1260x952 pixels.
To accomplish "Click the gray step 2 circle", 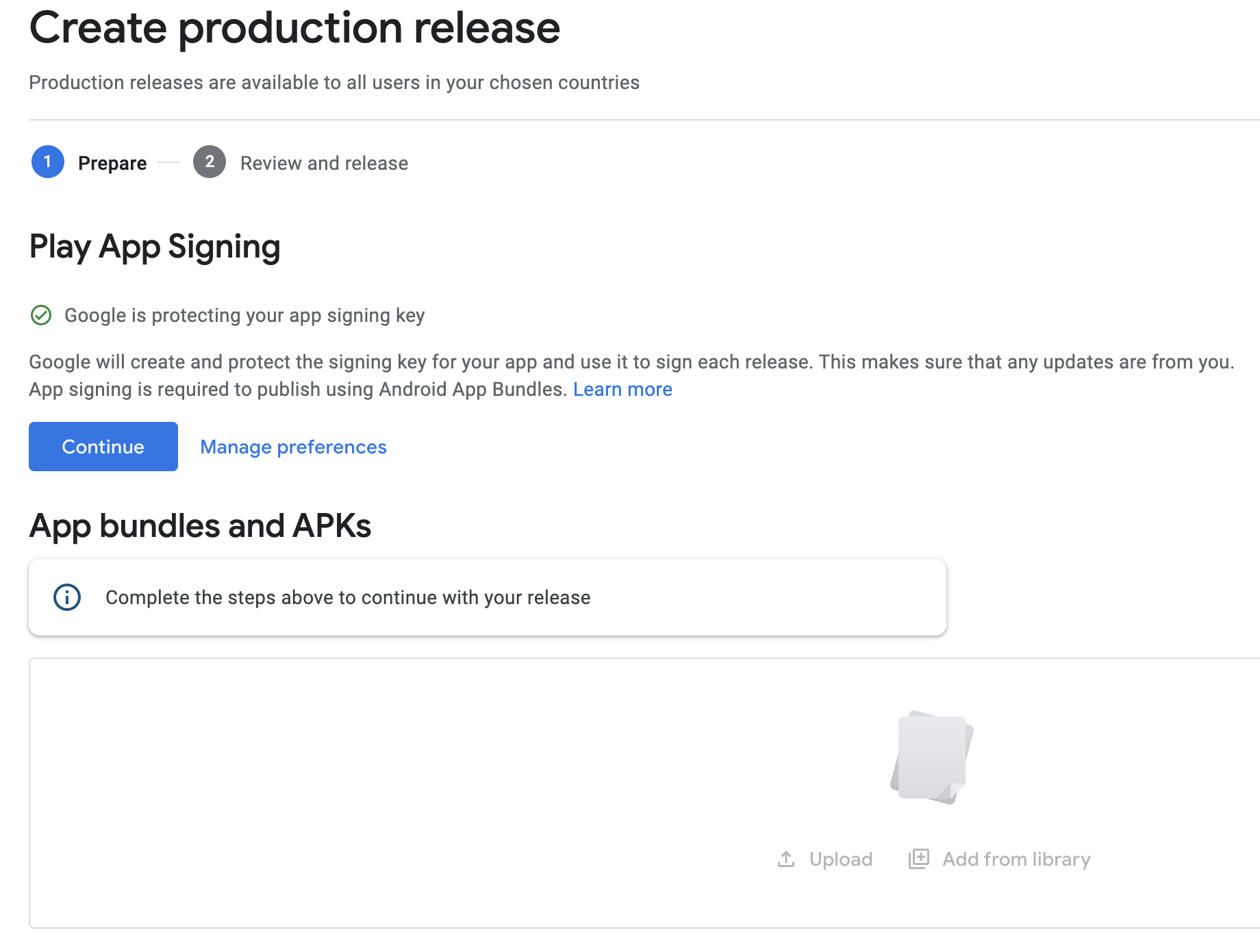I will point(210,162).
